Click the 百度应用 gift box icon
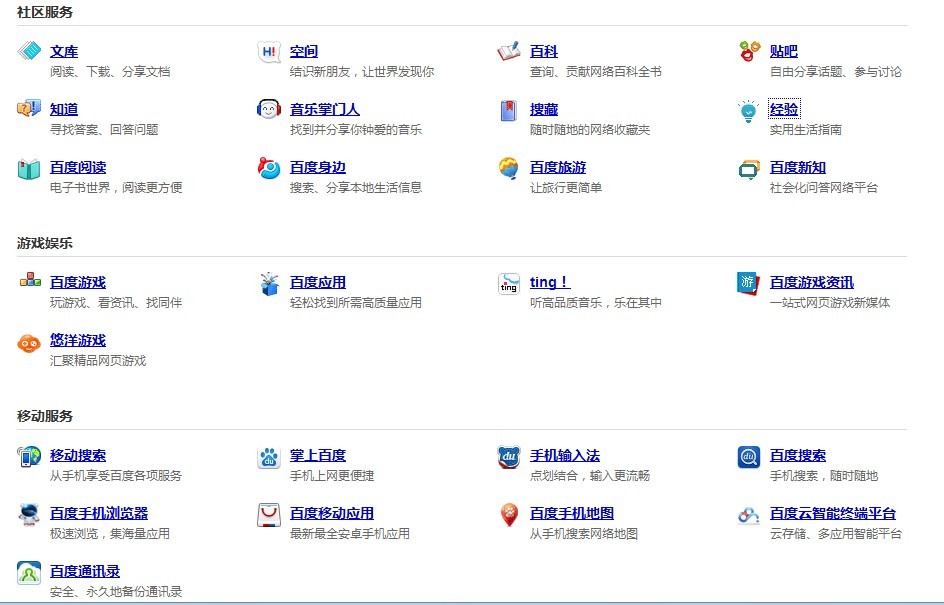Screen dimensions: 944x605 [269, 284]
